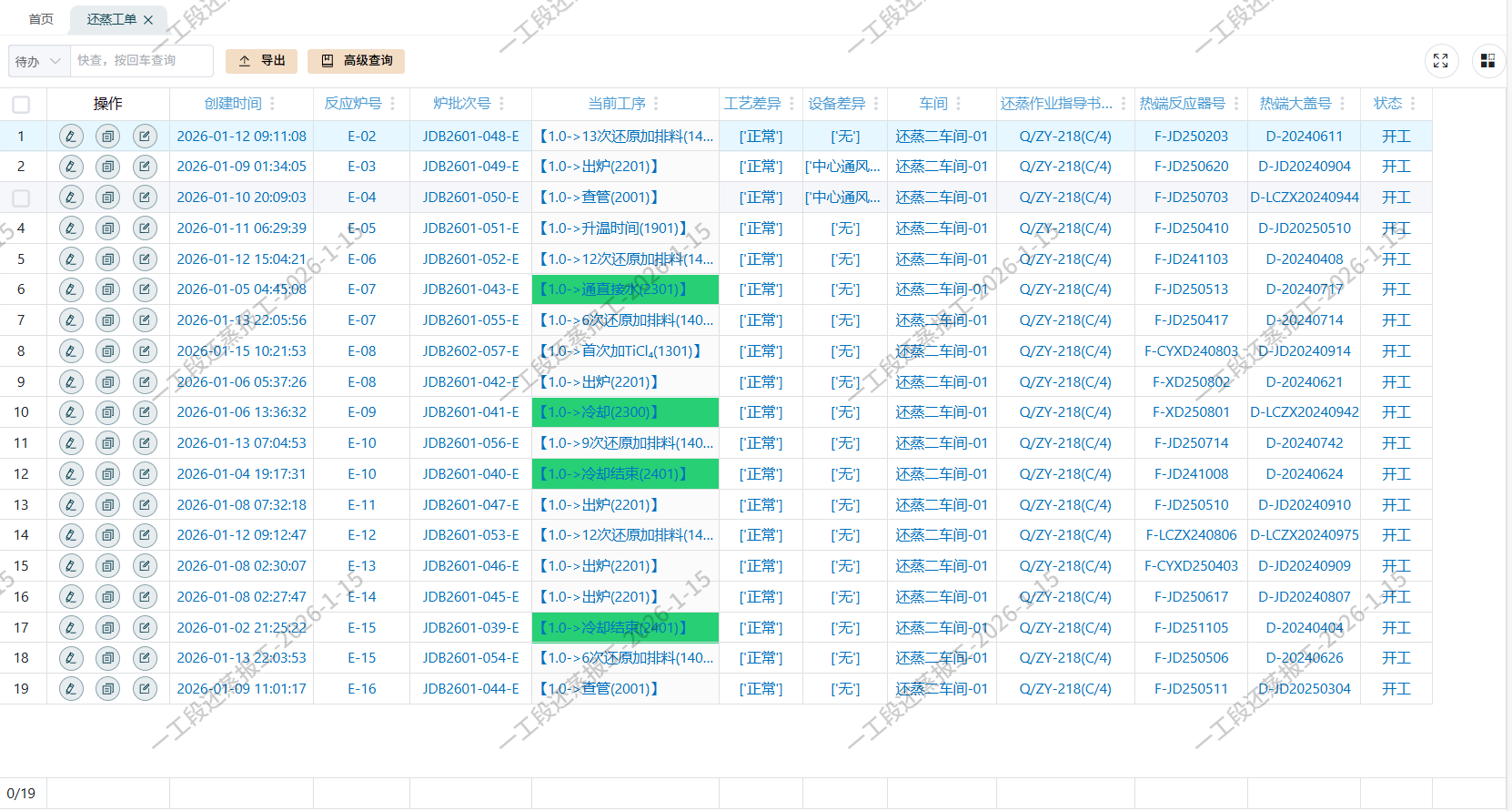Viewport: 1512px width, 811px height.
Task: Toggle the select-all checkbox in header
Action: point(21,105)
